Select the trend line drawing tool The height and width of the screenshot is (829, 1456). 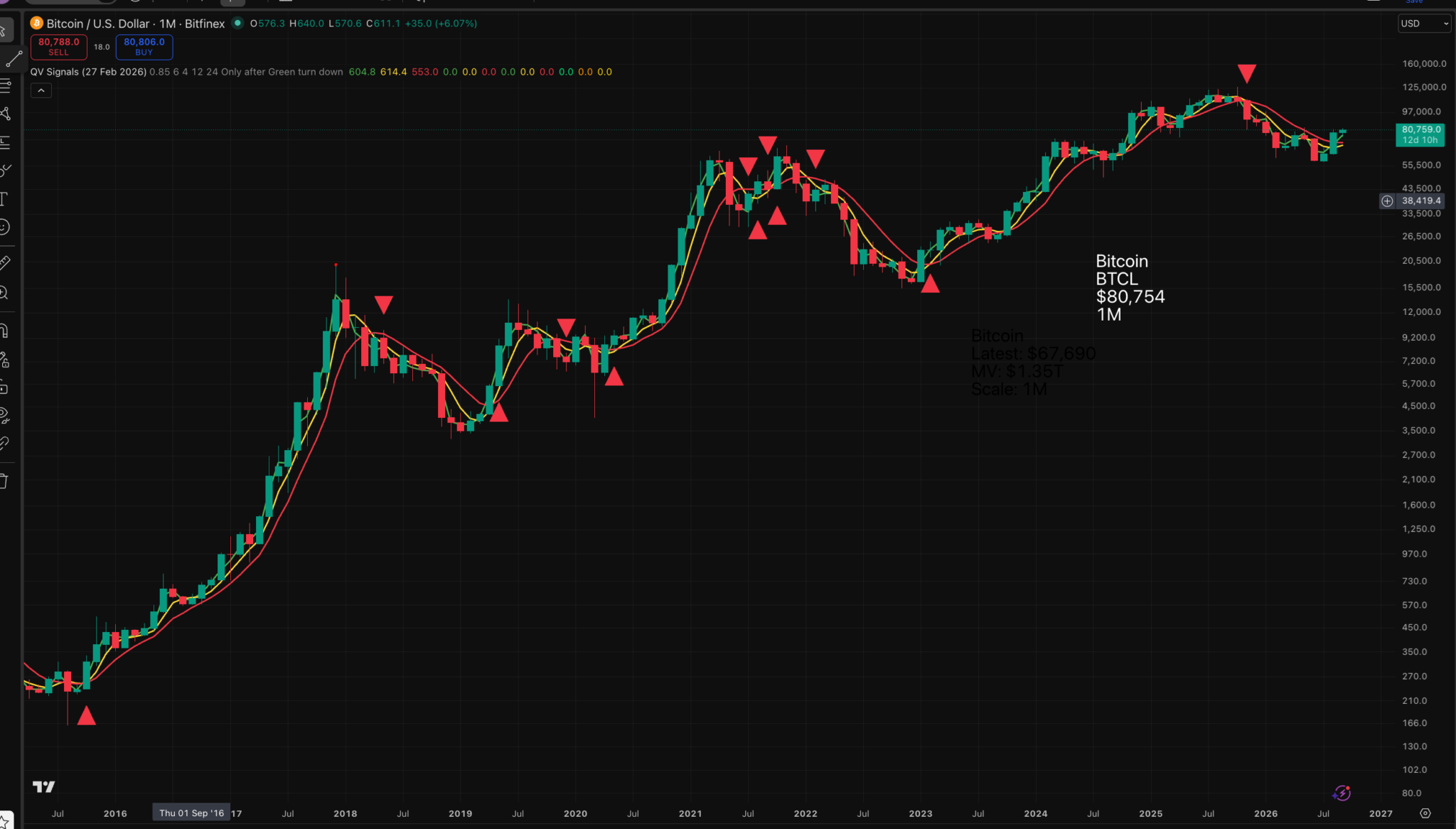(13, 60)
